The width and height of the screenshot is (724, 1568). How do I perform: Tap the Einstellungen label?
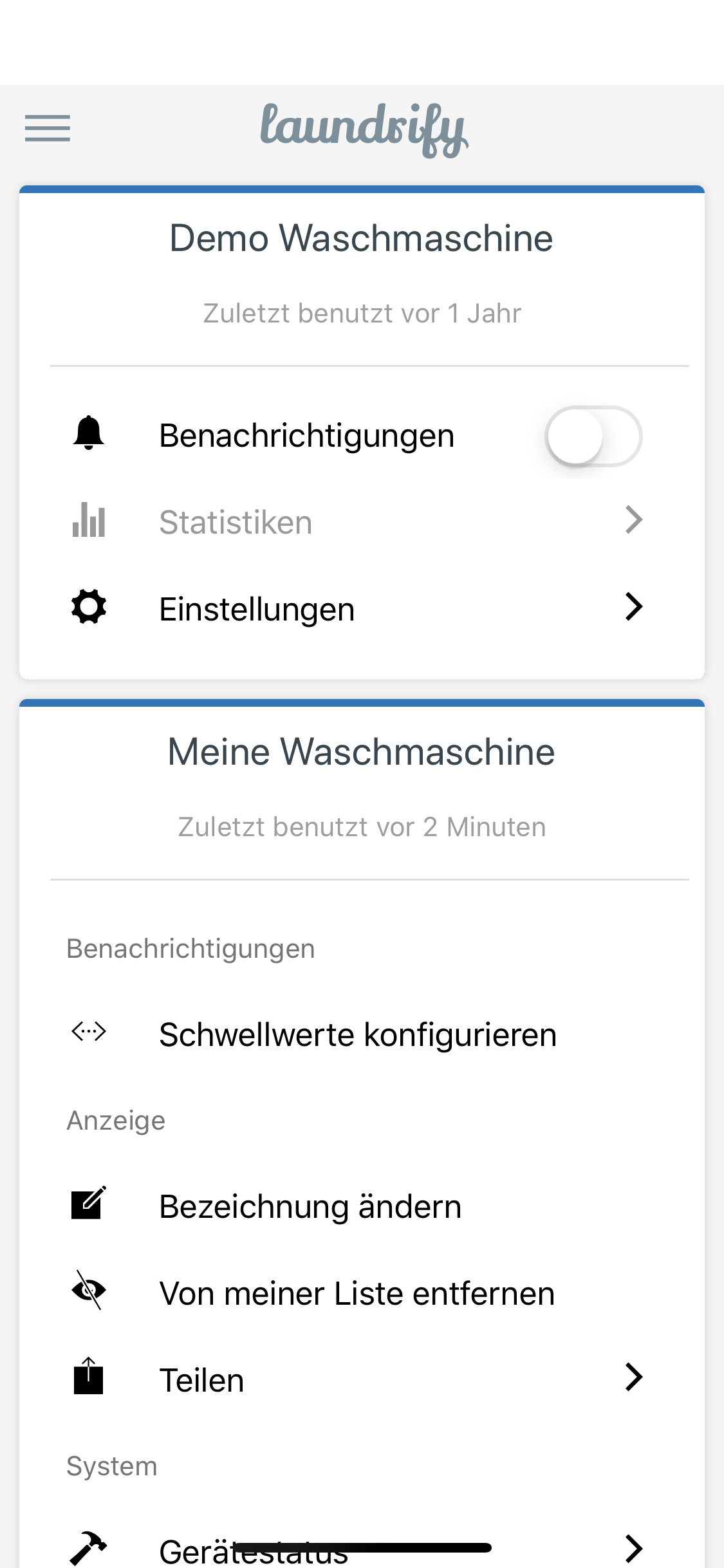(257, 610)
